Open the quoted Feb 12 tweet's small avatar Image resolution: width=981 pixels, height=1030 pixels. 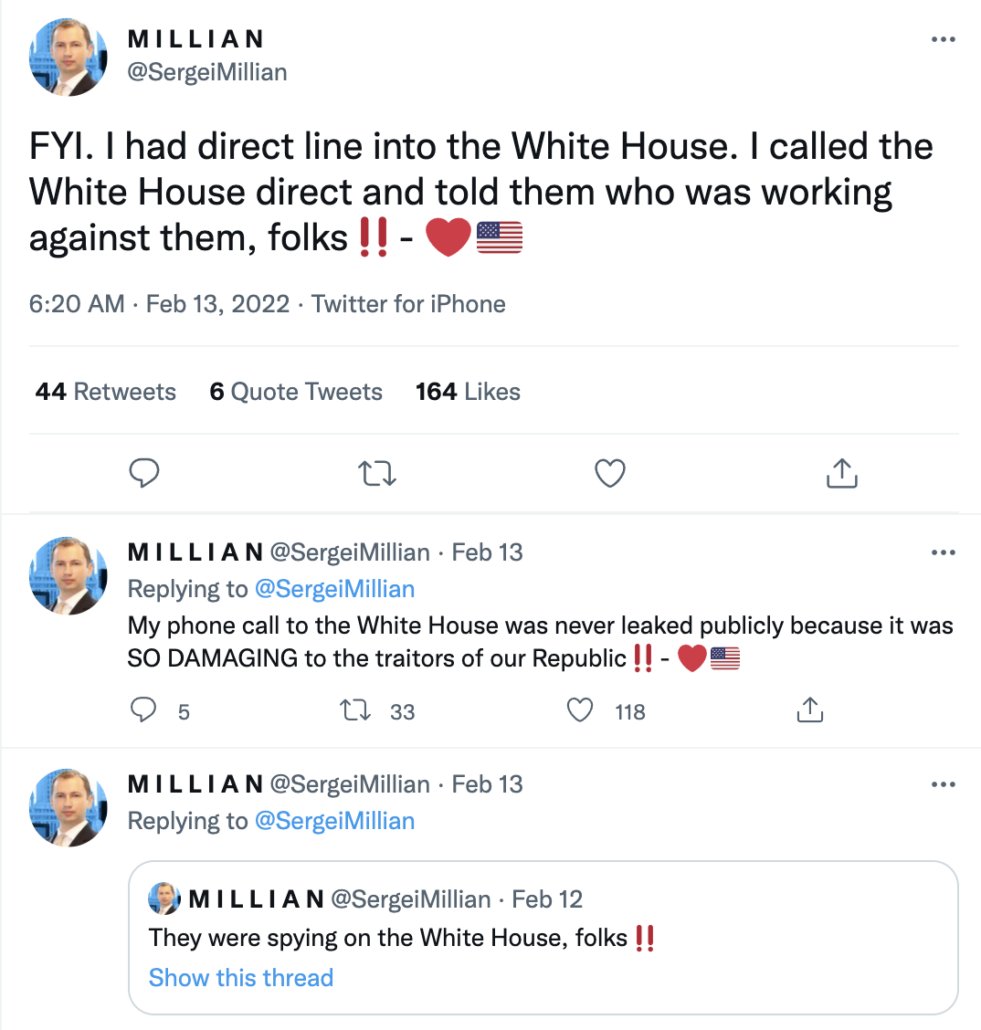point(164,900)
